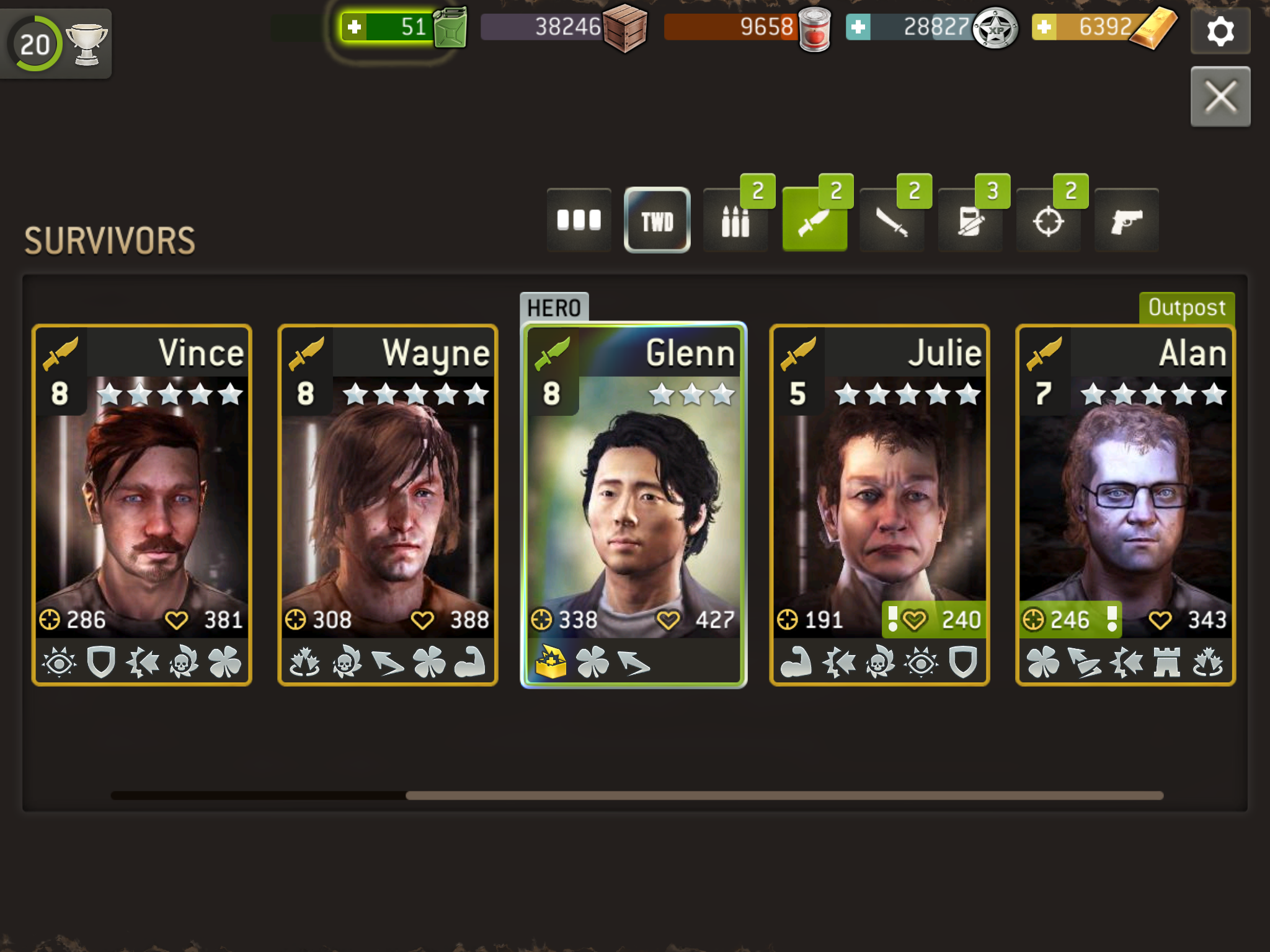This screenshot has height=952, width=1270.
Task: Select the crosshair Hunter class filter
Action: (x=1049, y=220)
